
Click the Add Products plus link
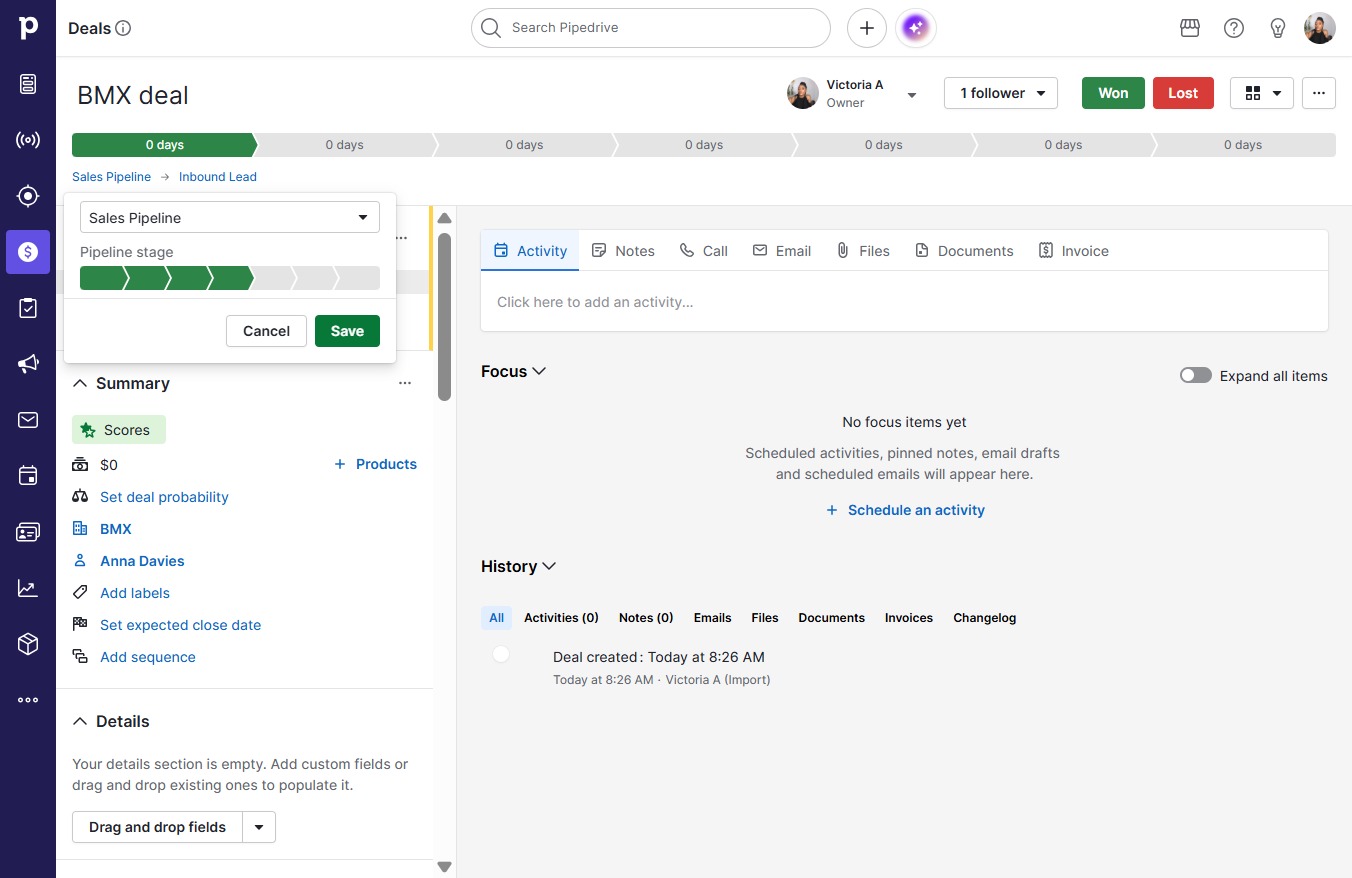[x=375, y=464]
